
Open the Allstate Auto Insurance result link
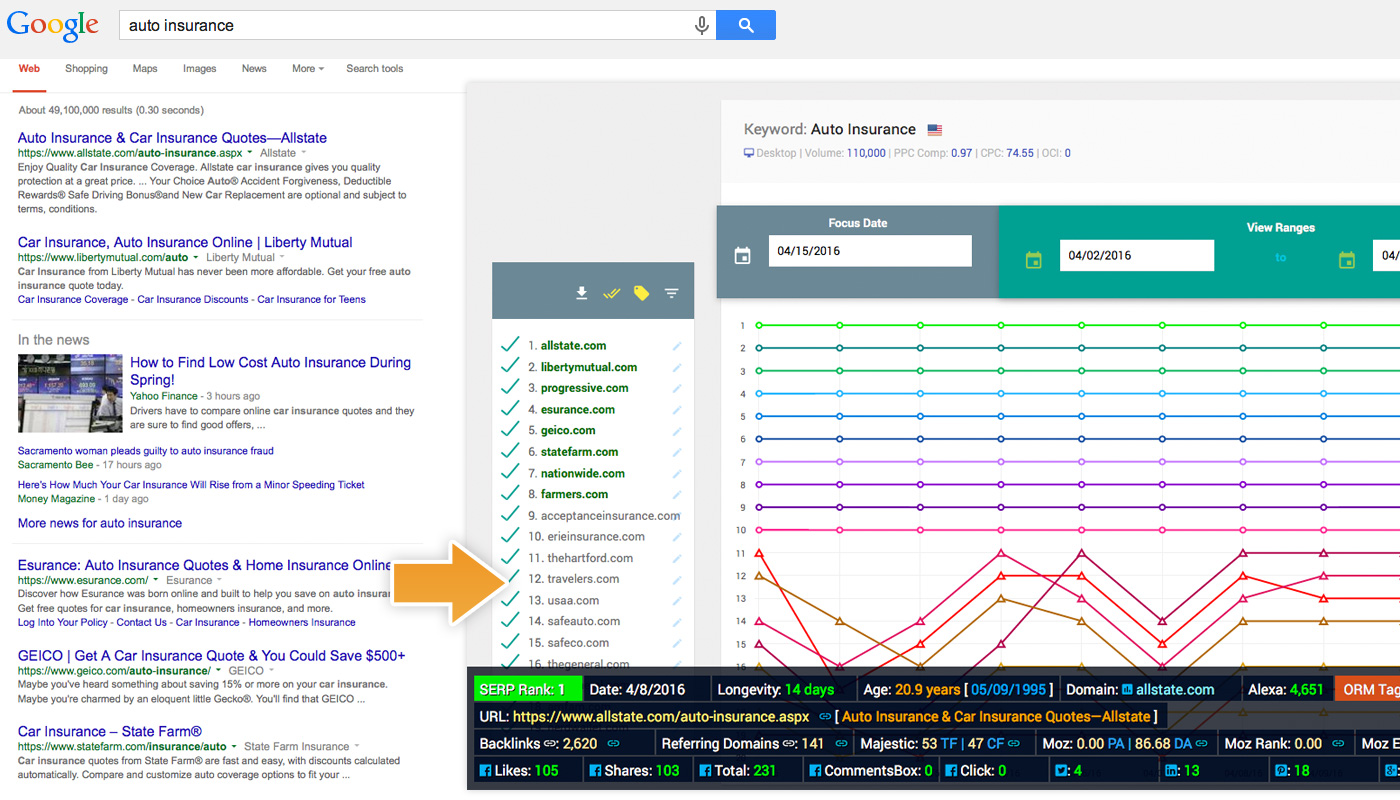[172, 138]
